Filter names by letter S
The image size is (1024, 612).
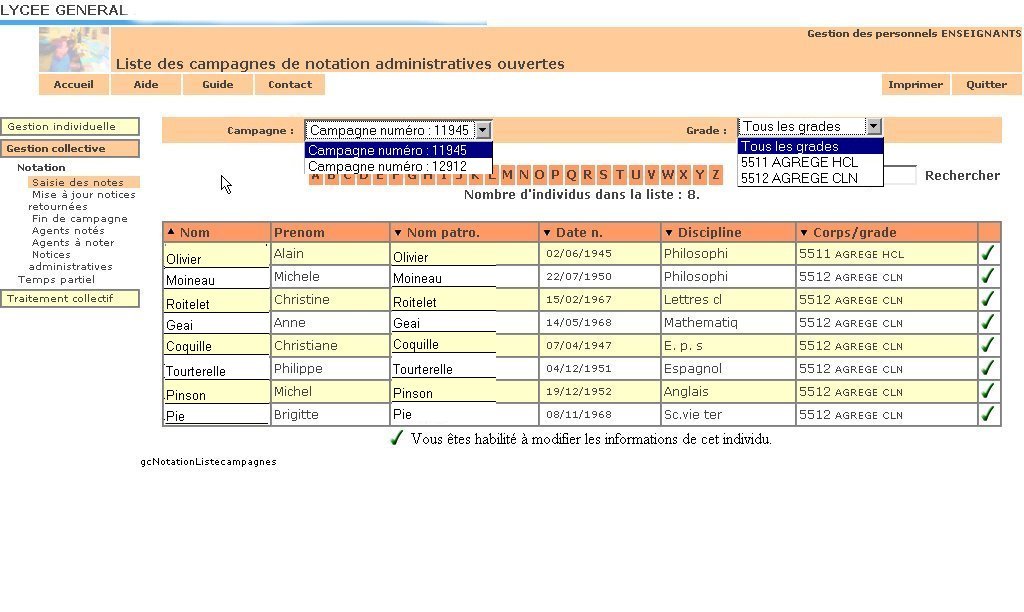point(603,175)
